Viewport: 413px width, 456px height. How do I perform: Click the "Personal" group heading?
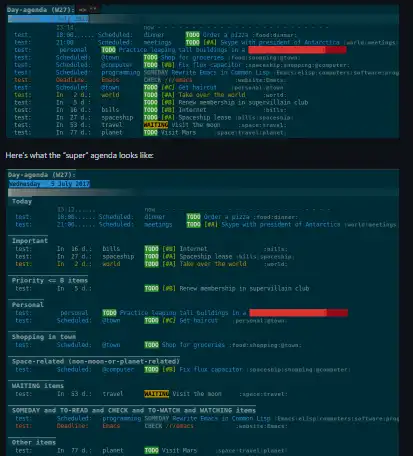coord(28,305)
